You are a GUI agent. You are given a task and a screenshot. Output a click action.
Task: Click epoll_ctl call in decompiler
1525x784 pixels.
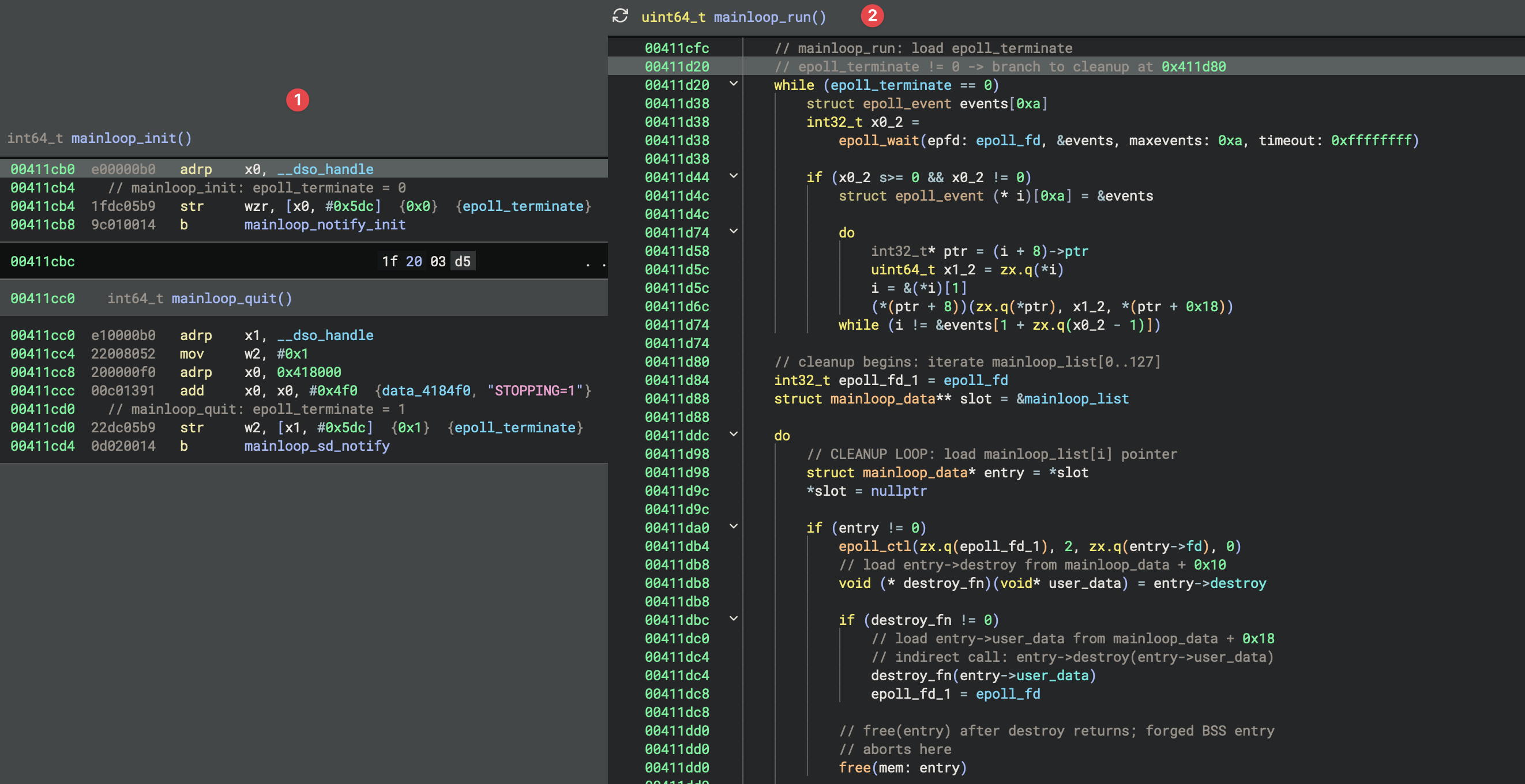point(874,546)
